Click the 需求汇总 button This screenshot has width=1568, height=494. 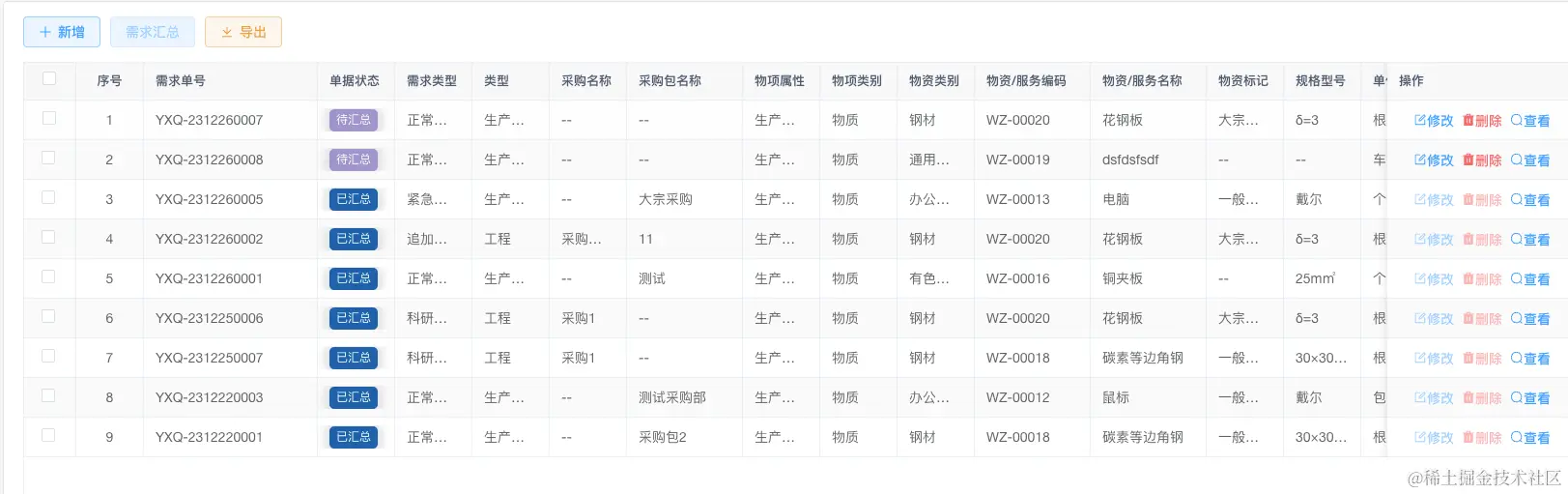[153, 32]
